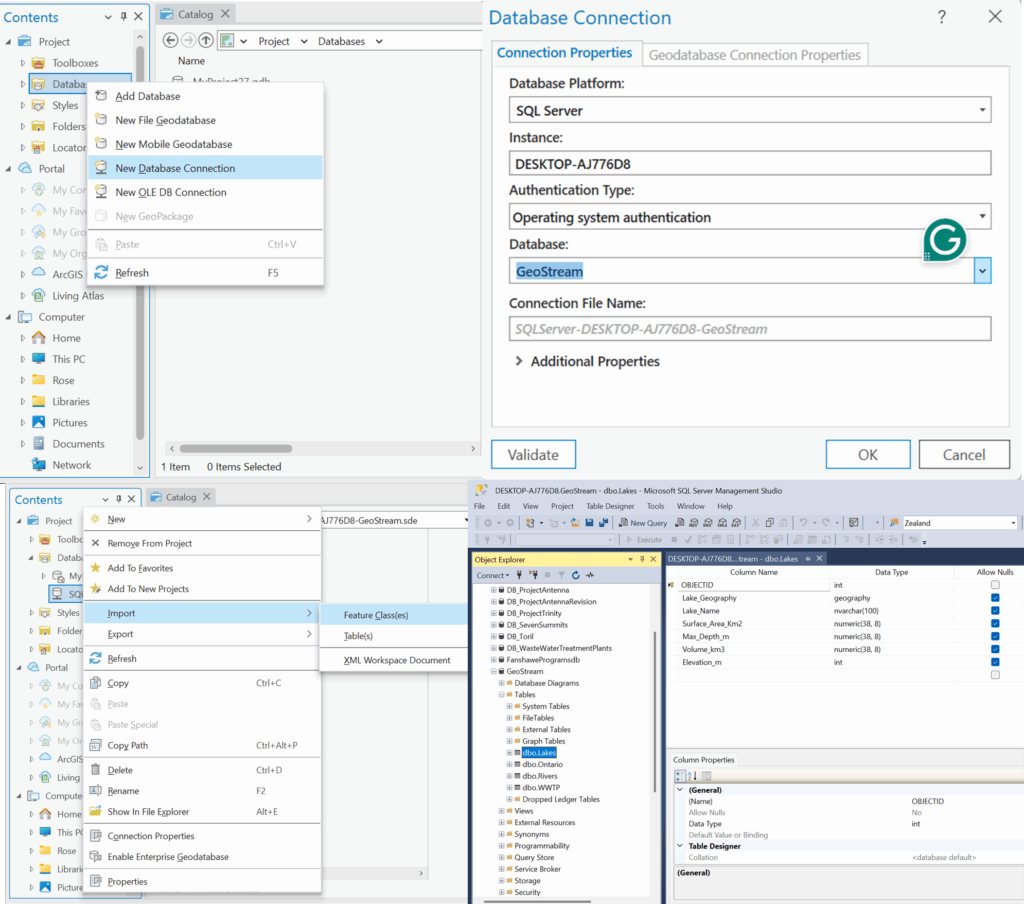Click OK in the Database Connection dialog
Image resolution: width=1024 pixels, height=904 pixels.
pos(867,454)
